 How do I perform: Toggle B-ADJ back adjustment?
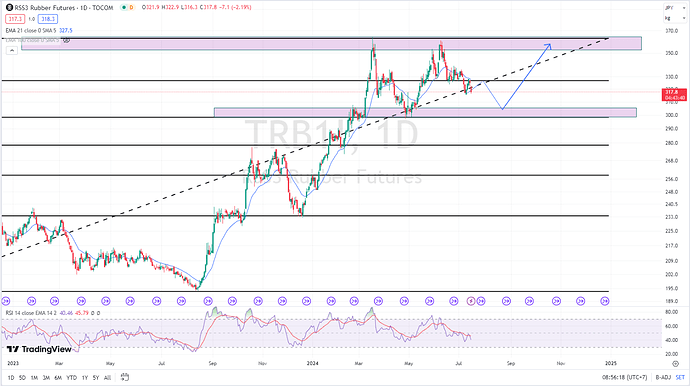point(663,377)
